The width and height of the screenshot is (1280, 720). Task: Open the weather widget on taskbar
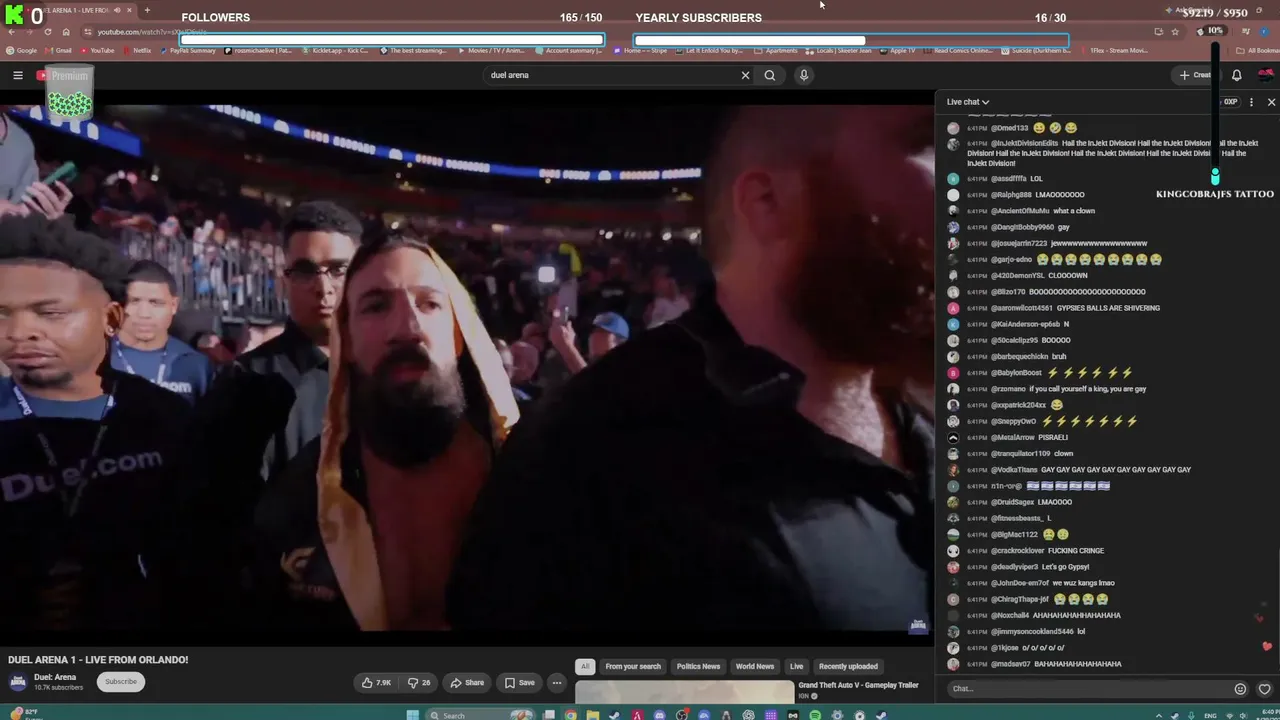coord(25,715)
